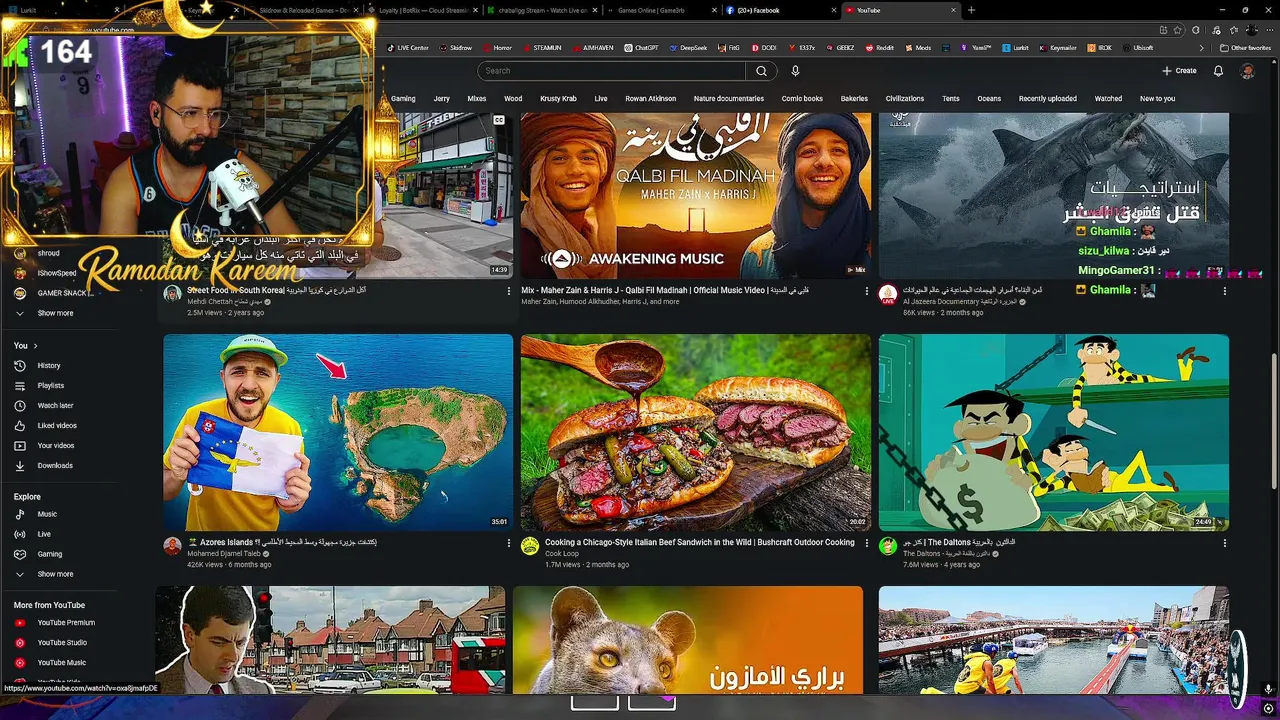Open Azores Islands video title
1280x720 pixels.
(x=282, y=542)
